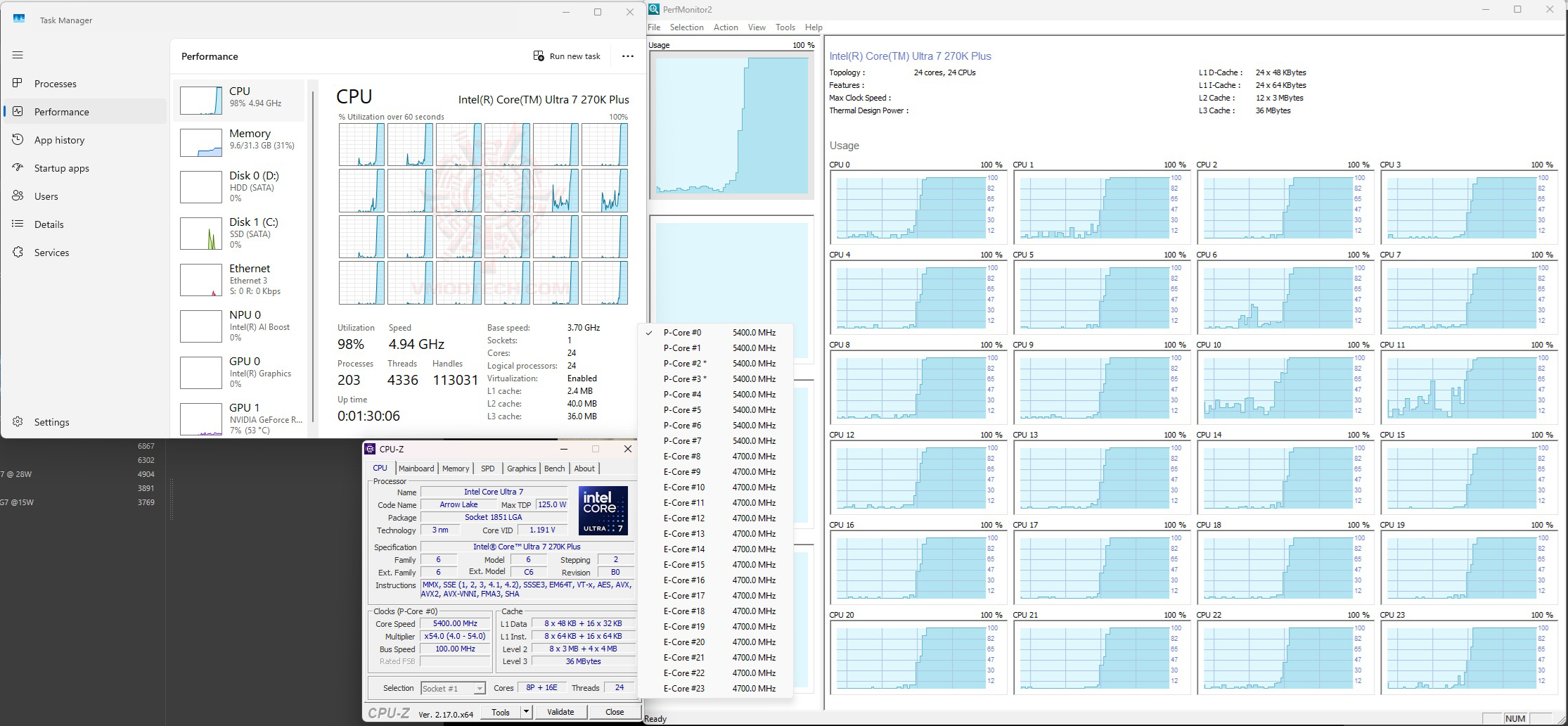Open the Task Manager hamburger navigation menu
Screen dimensions: 1568x726
pos(18,55)
